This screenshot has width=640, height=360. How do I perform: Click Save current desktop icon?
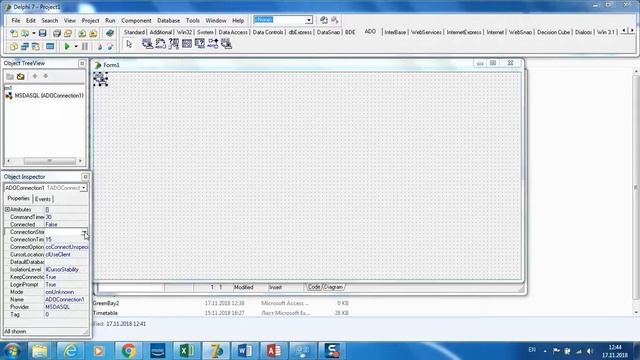point(324,20)
